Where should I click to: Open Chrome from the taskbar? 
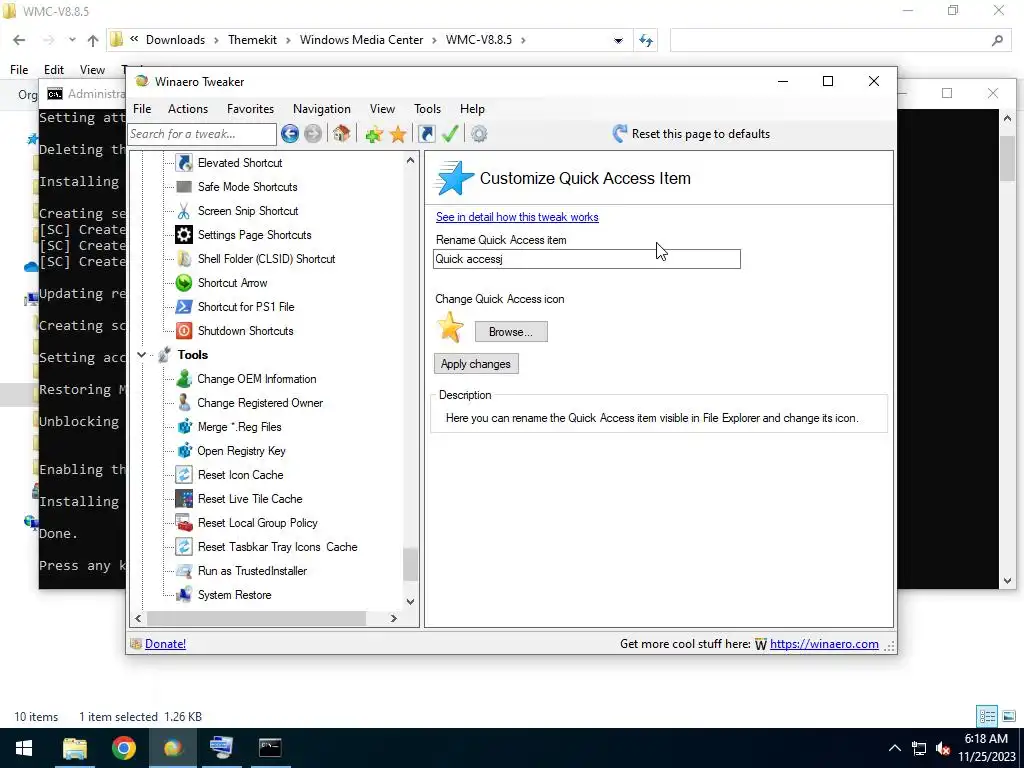click(123, 748)
